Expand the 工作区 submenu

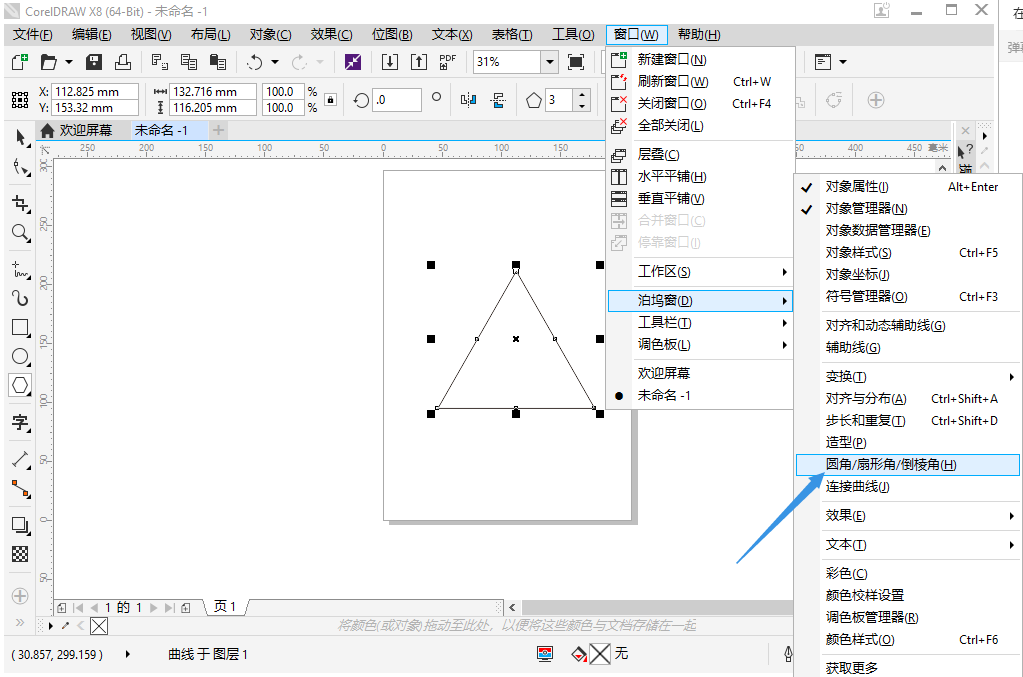pyautogui.click(x=701, y=271)
